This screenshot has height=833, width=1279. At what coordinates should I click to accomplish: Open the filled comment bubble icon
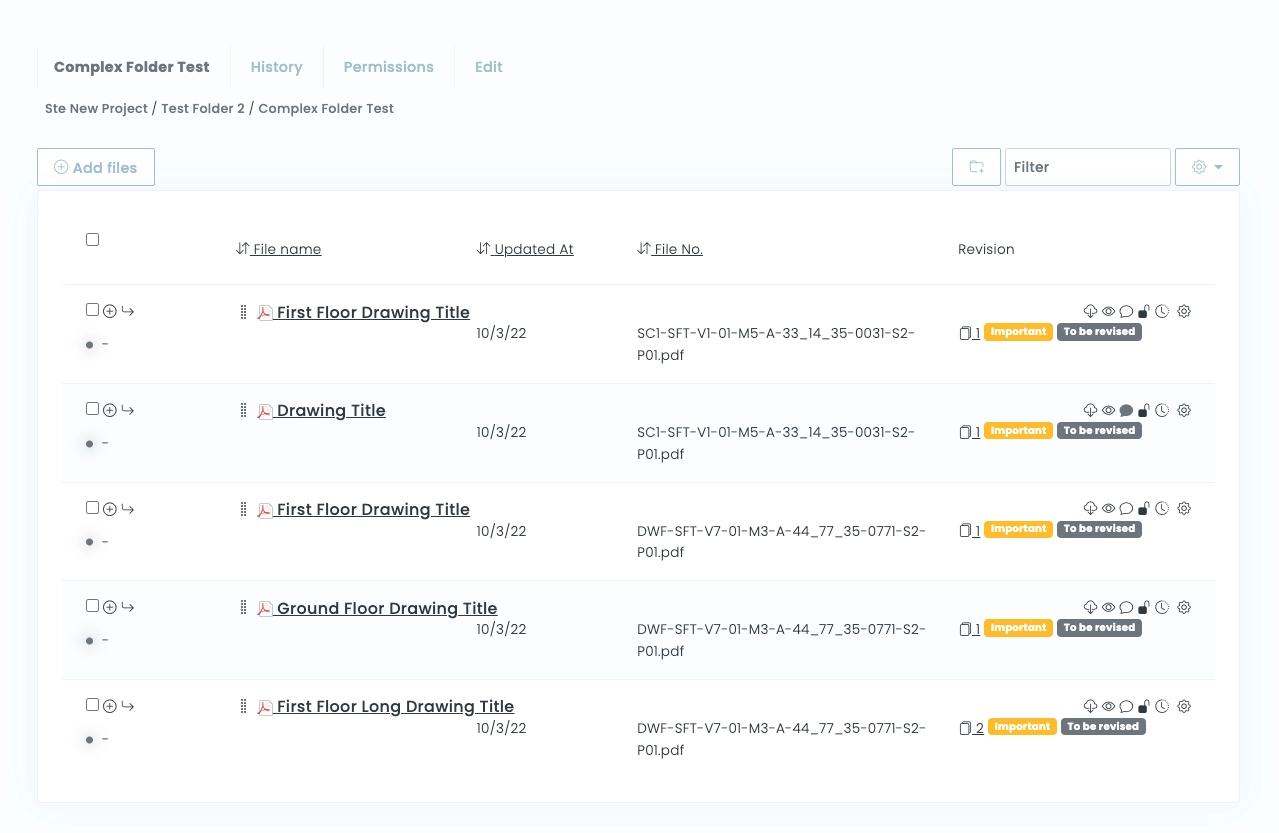pos(1126,411)
